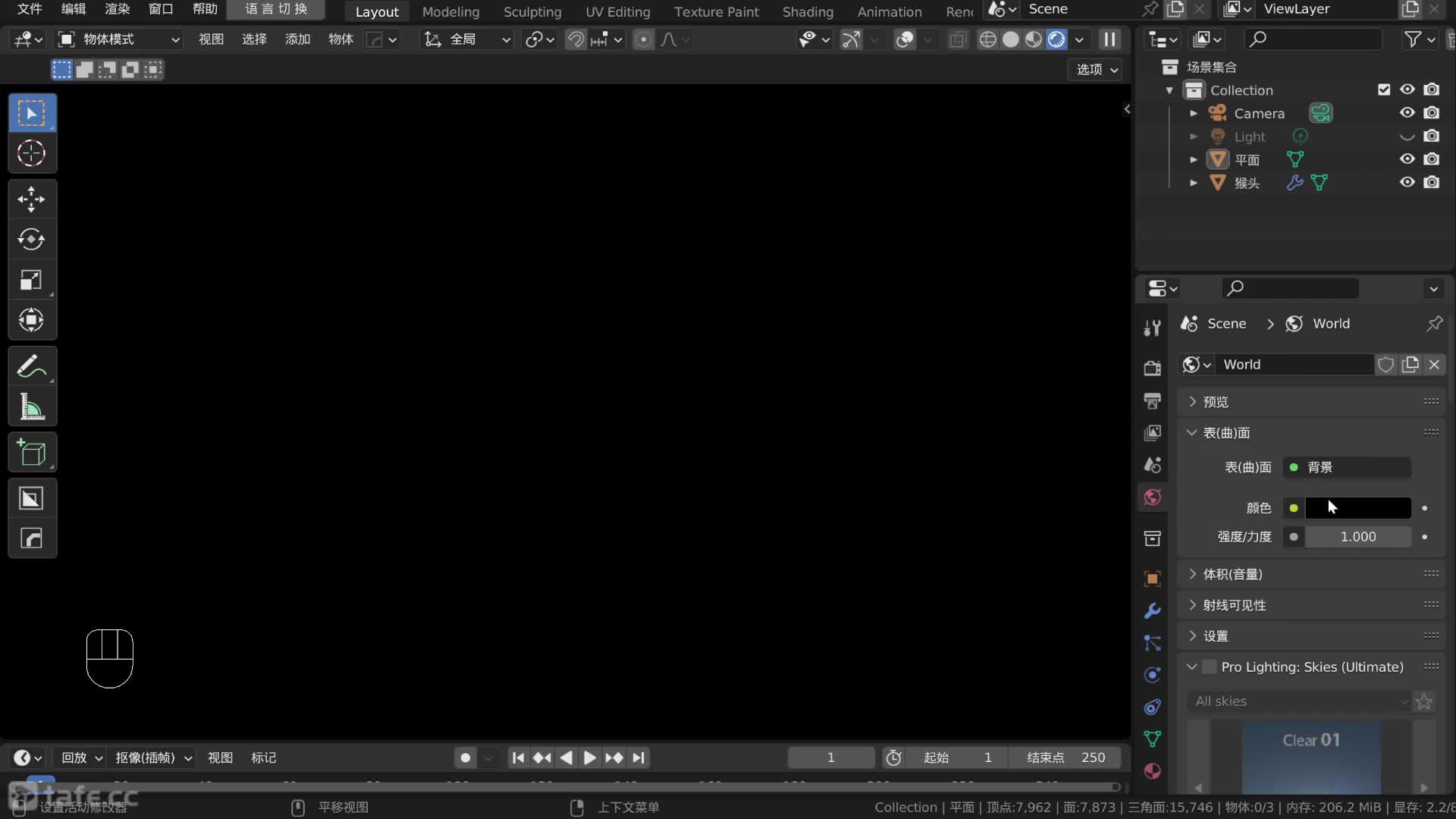The height and width of the screenshot is (819, 1456).
Task: Open the Scene properties tab
Action: (x=1152, y=465)
